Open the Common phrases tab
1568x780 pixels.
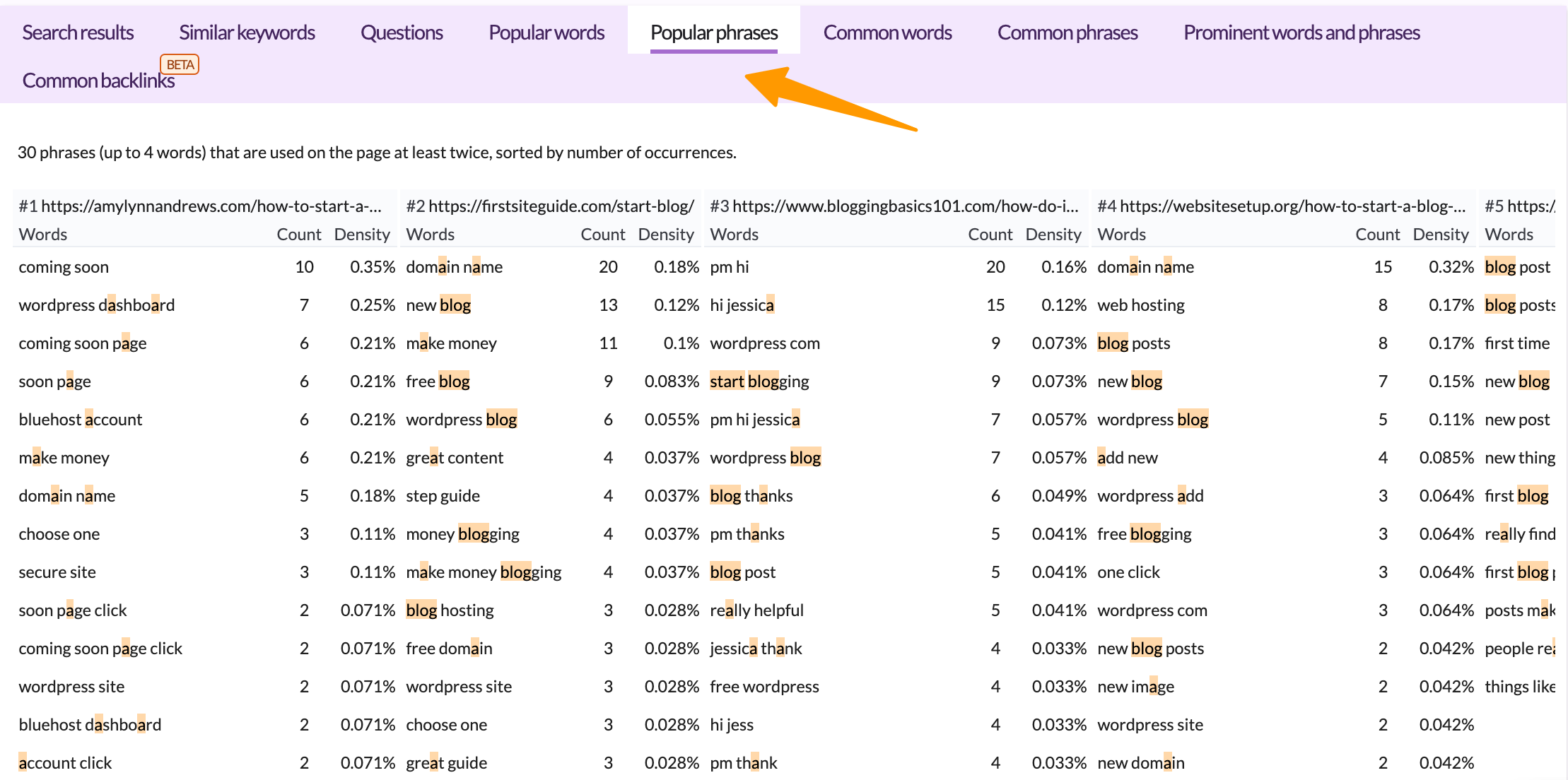pos(1067,32)
